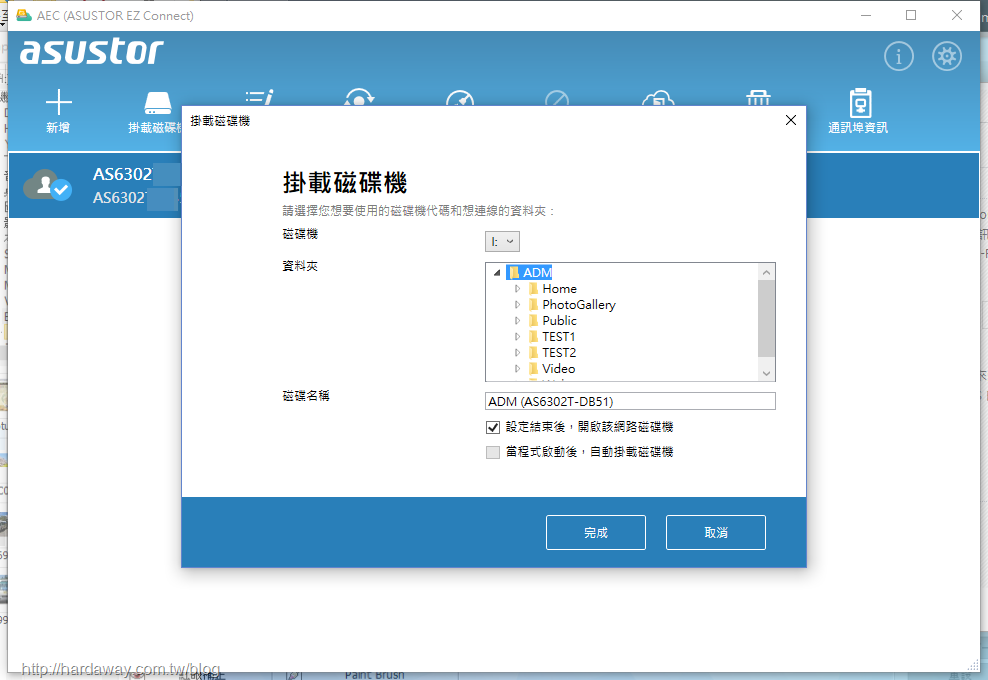The image size is (988, 680).
Task: Close the 掛載磁碟機 dialog with X
Action: click(791, 120)
